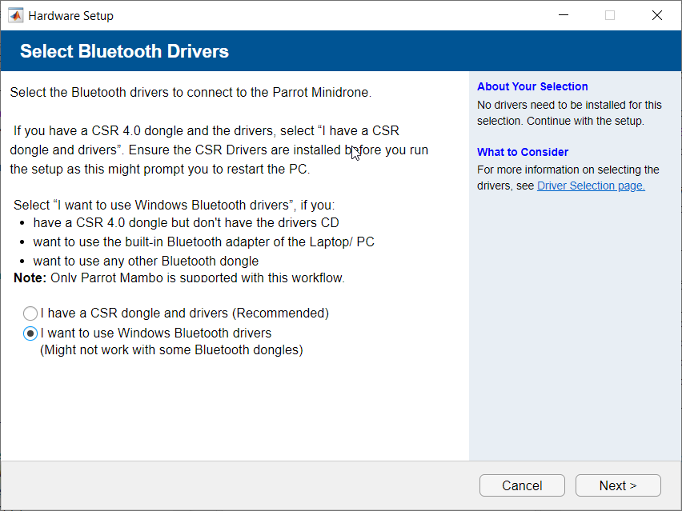This screenshot has width=682, height=511.
Task: Open the Driver Selection page link
Action: (590, 185)
